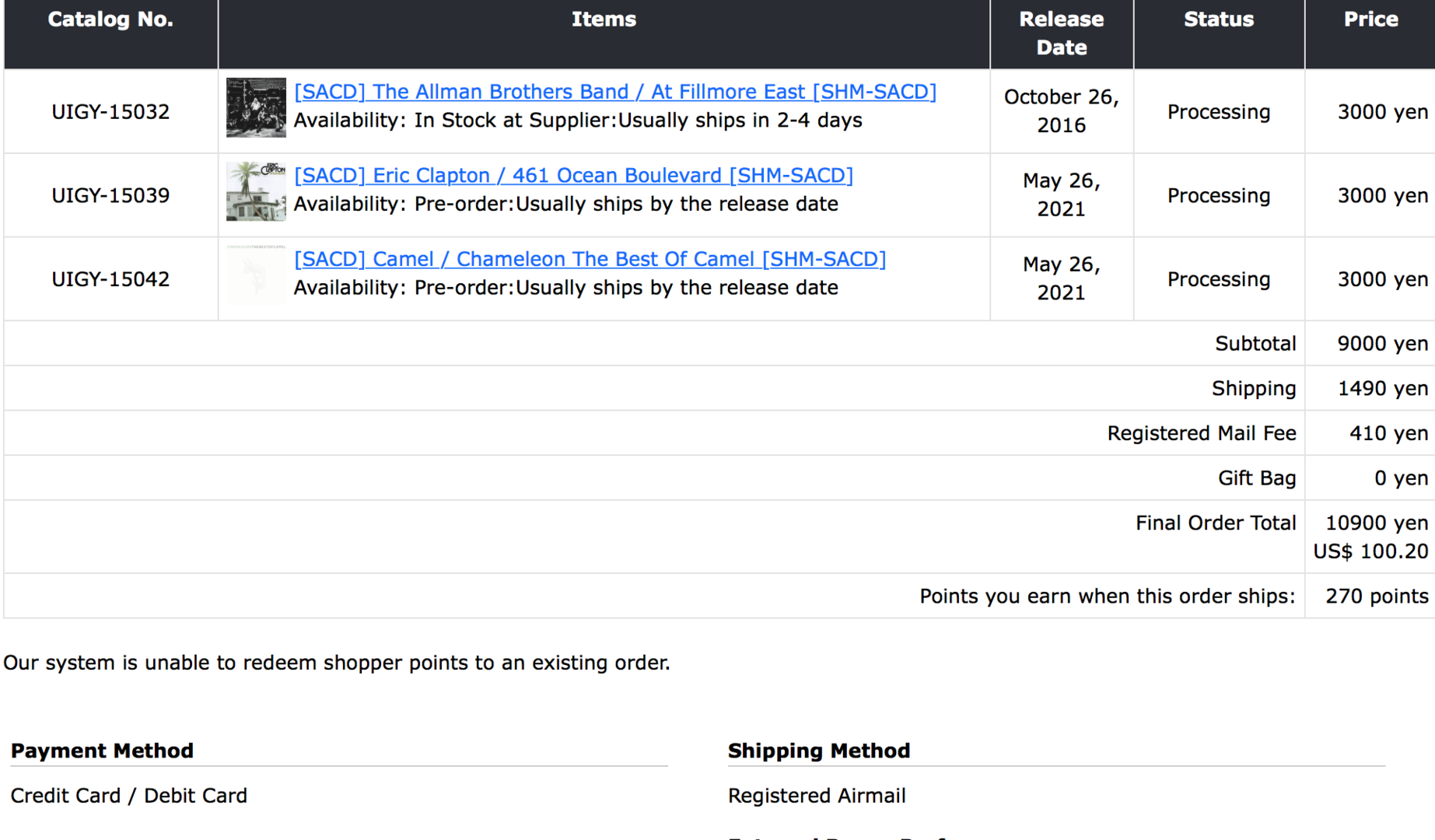Click Pre-order availability text under Camel
This screenshot has height=840, width=1435.
coord(566,289)
